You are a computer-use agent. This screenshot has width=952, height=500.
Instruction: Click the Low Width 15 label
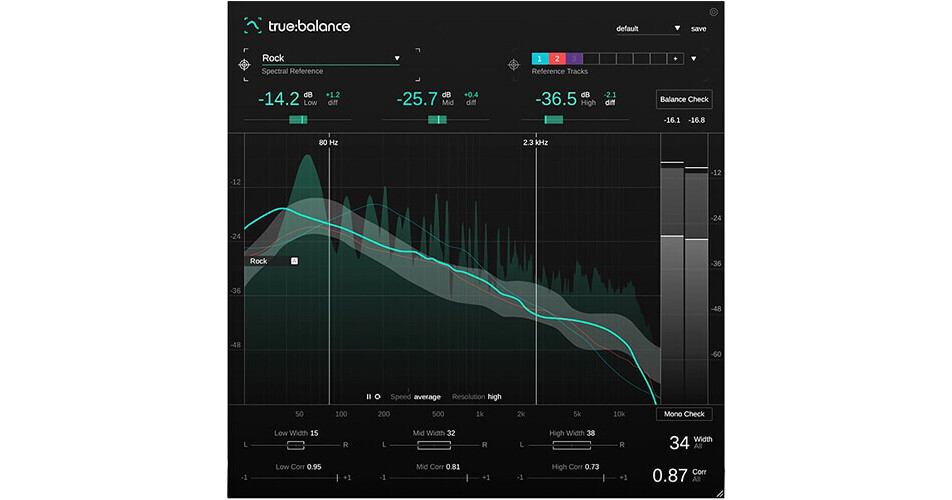pos(296,433)
